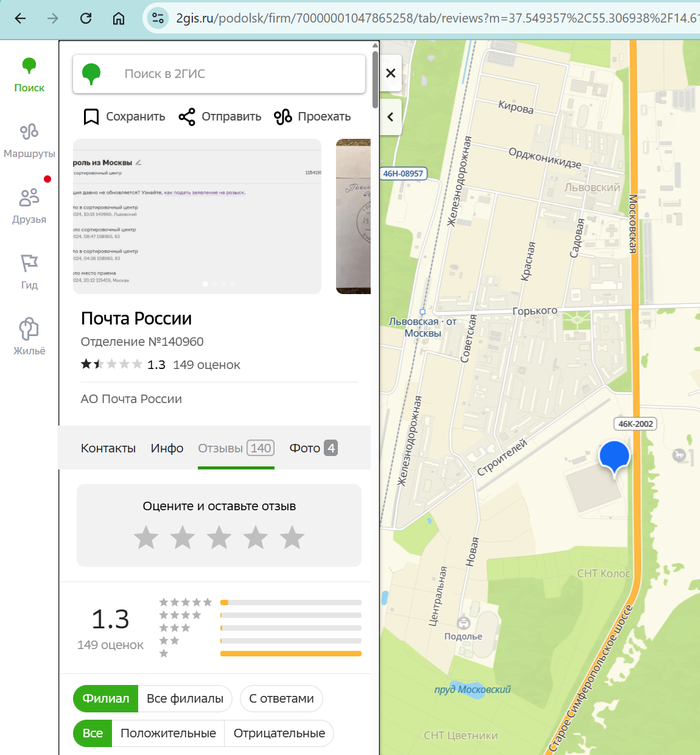Select the Все филиалы filter

tap(185, 699)
